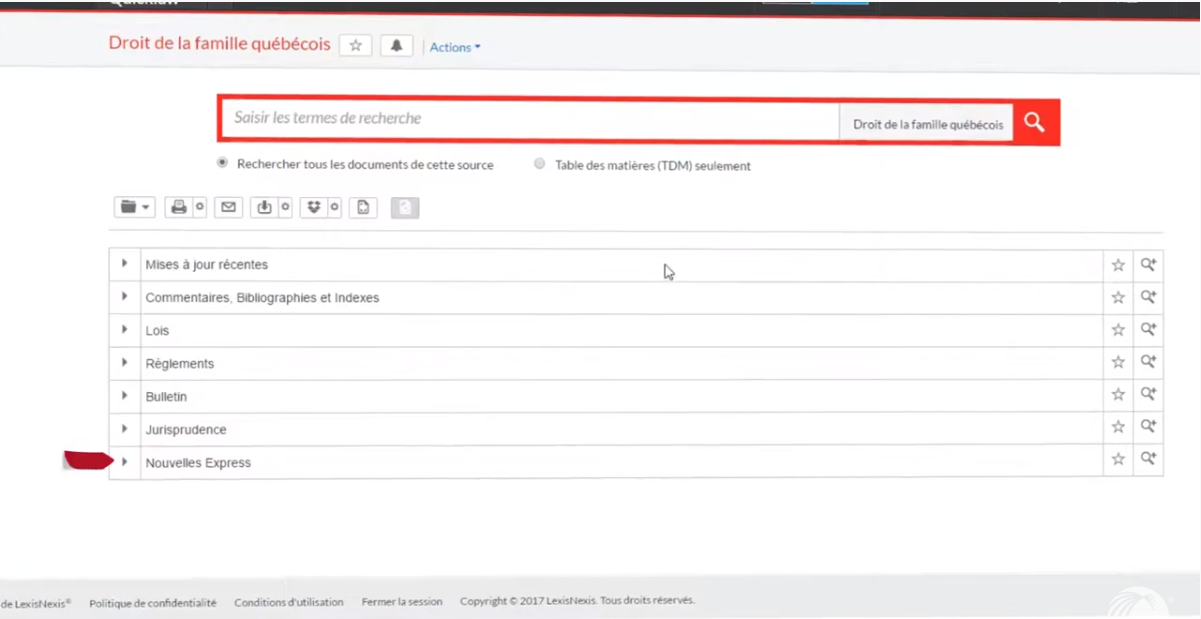This screenshot has height=619, width=1201.
Task: Open the Politique de confidentialité link
Action: [152, 601]
